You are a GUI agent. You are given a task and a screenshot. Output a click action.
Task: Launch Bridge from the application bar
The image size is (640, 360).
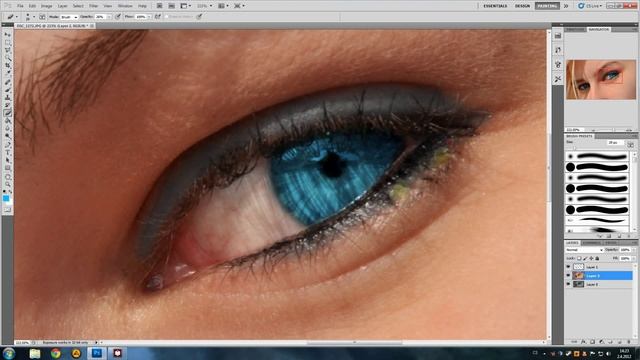point(160,6)
